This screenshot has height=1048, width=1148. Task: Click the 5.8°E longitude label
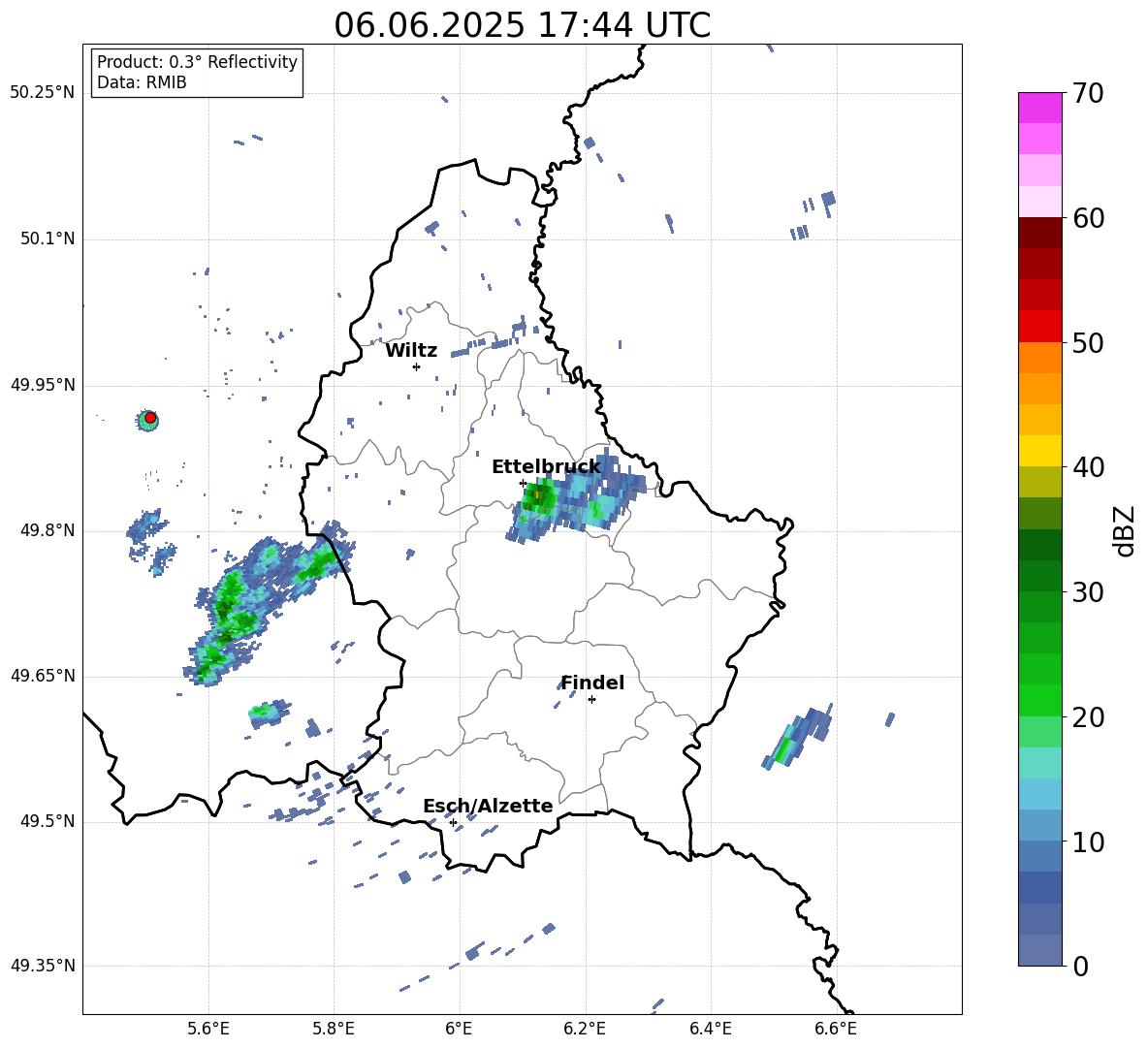[x=334, y=1029]
